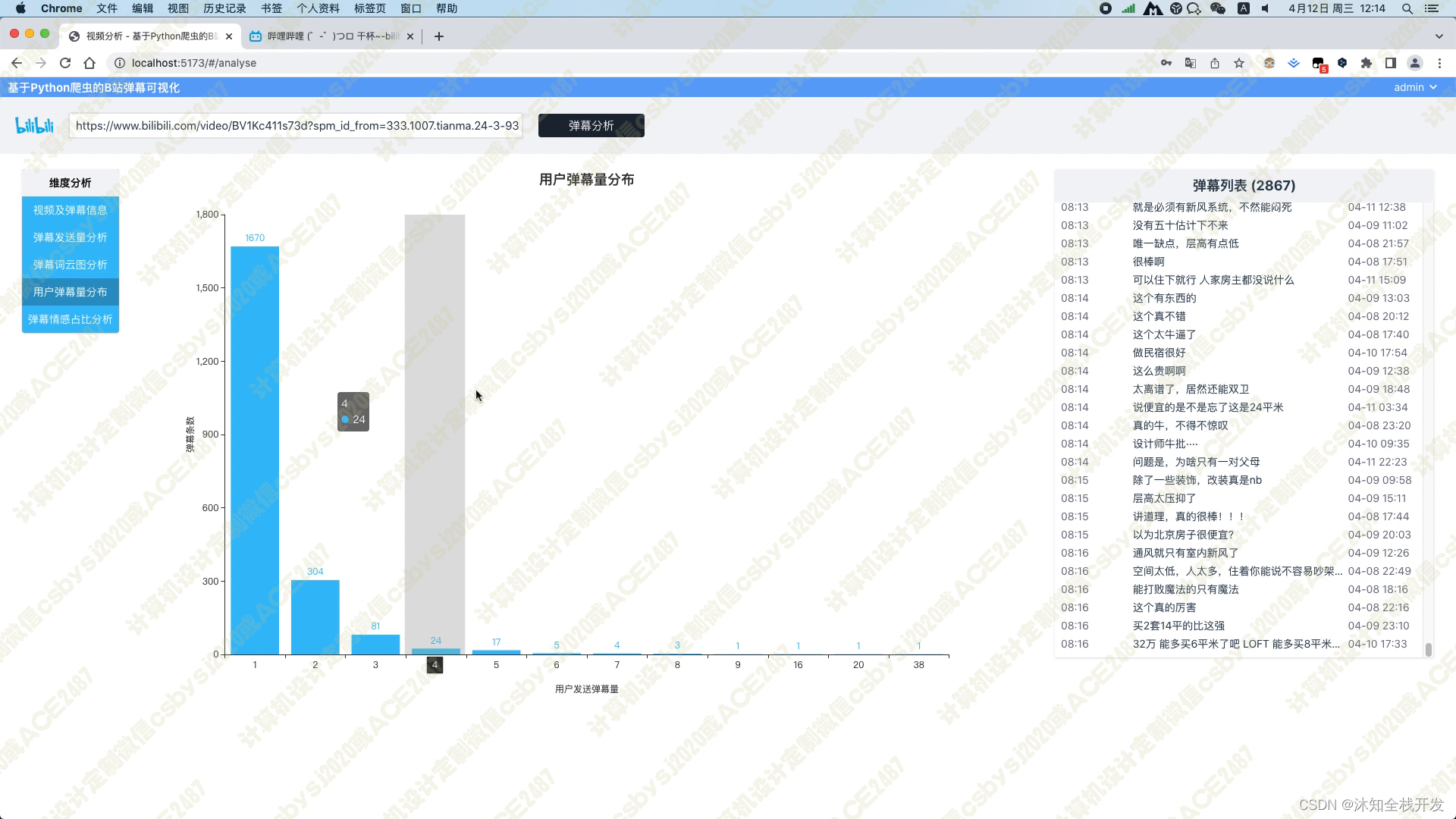
Task: Select 弹幕情感占比分析 in sidebar
Action: (70, 319)
